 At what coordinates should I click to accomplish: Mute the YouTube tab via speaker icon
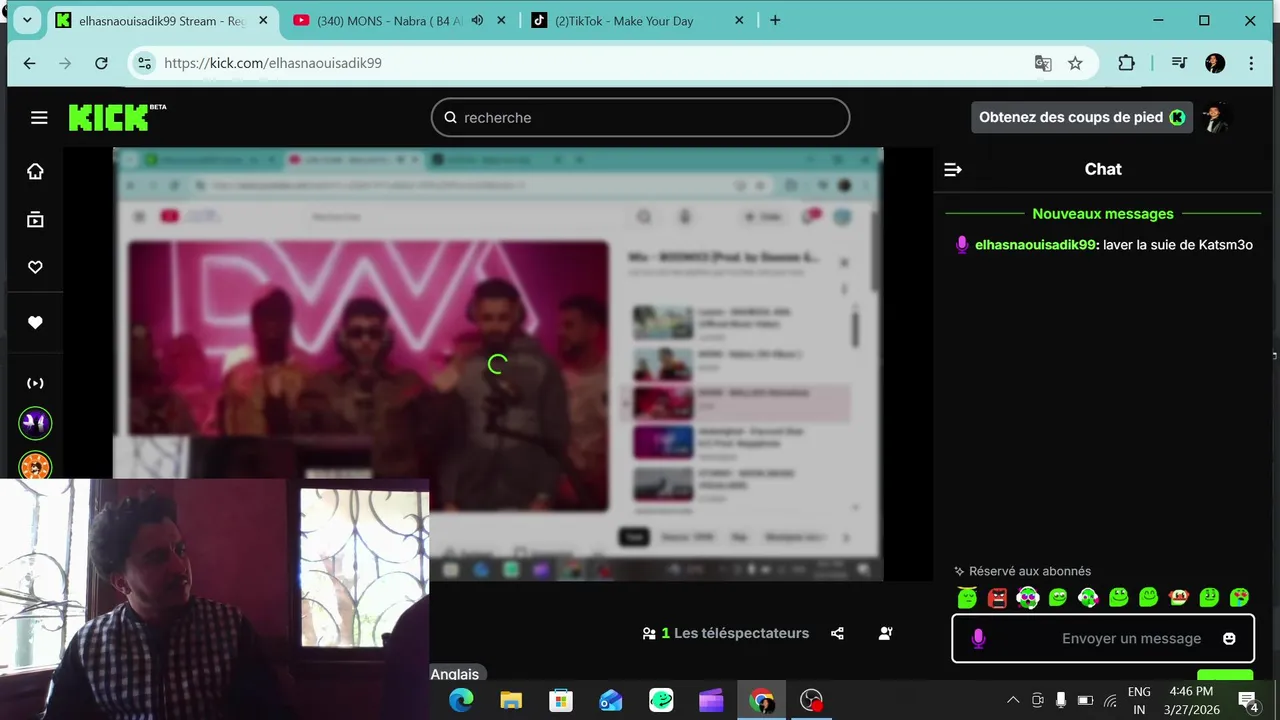(x=477, y=20)
